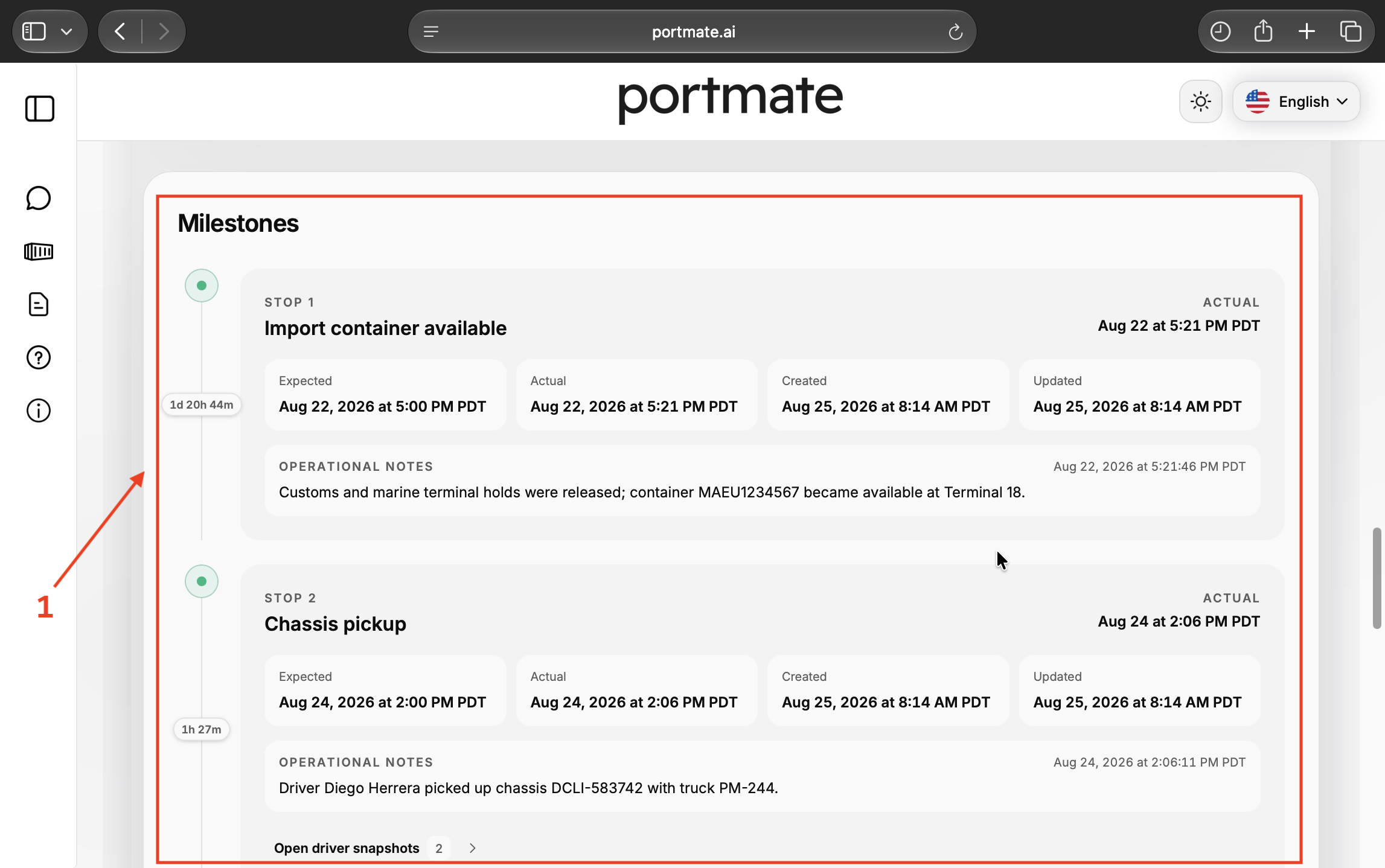Open the English language dropdown
Viewport: 1385px width, 868px height.
click(x=1296, y=101)
